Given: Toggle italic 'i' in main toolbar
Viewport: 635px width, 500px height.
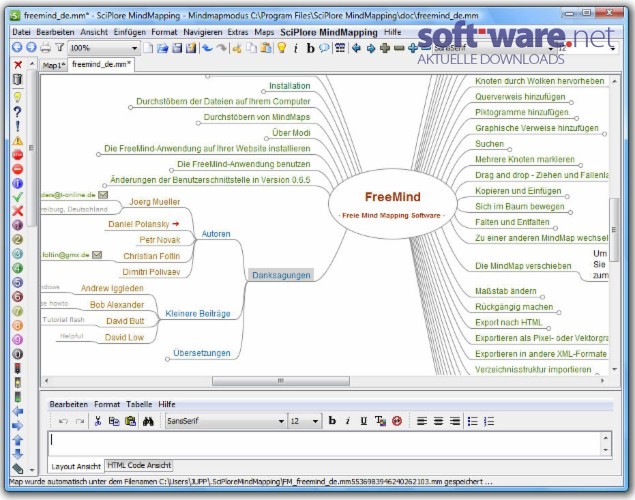Looking at the screenshot, I should [x=296, y=48].
